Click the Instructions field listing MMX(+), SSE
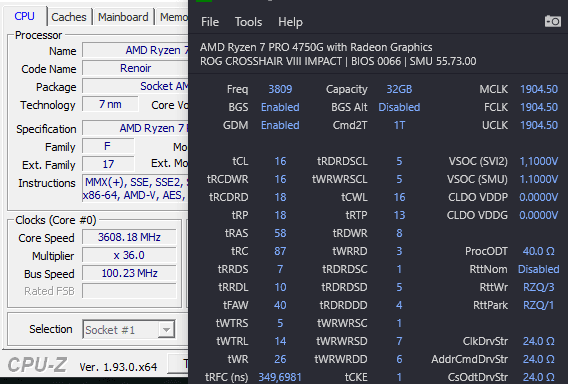The height and width of the screenshot is (384, 568). tap(135, 189)
